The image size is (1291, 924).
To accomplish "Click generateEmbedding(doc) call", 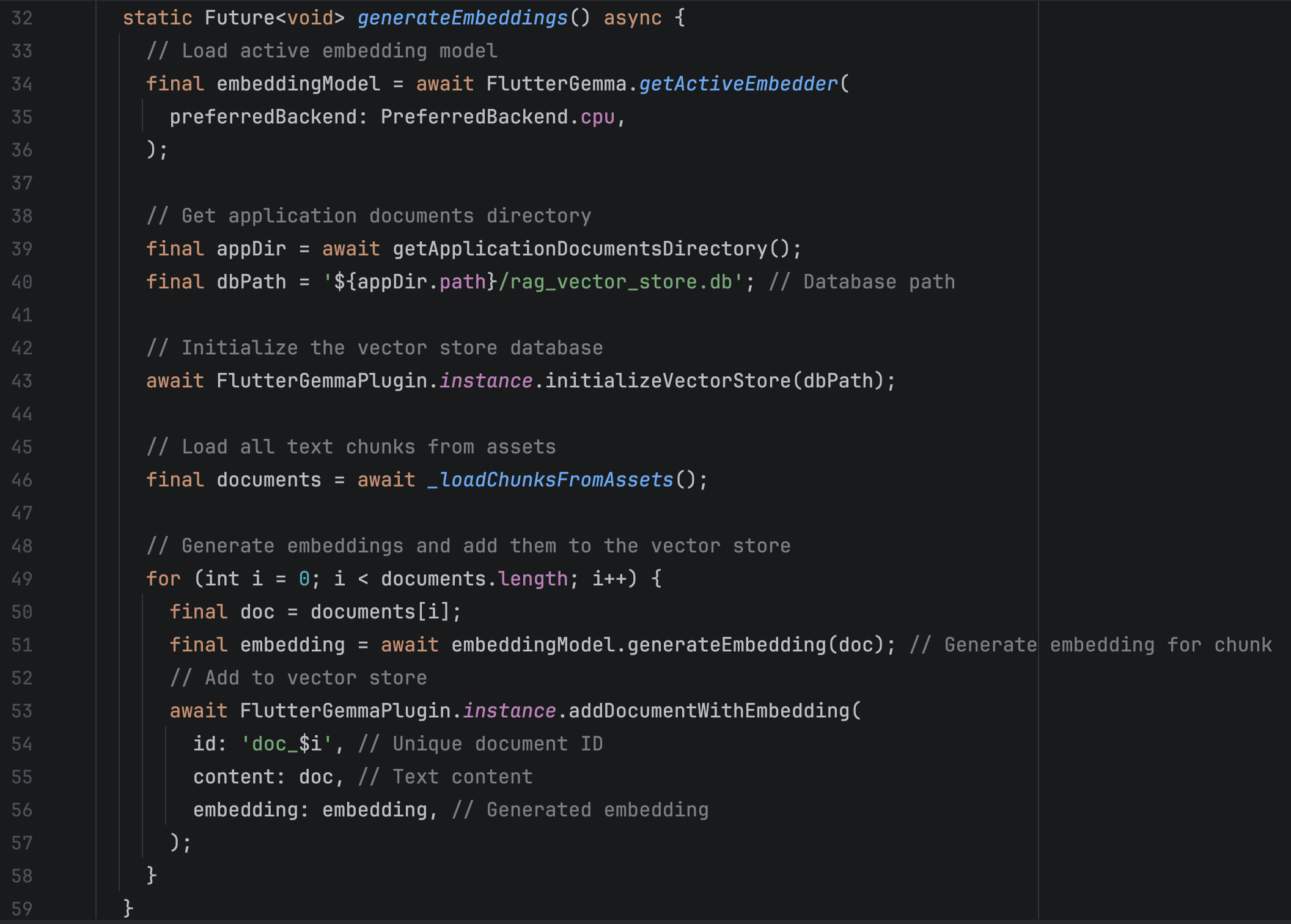I will click(x=756, y=645).
